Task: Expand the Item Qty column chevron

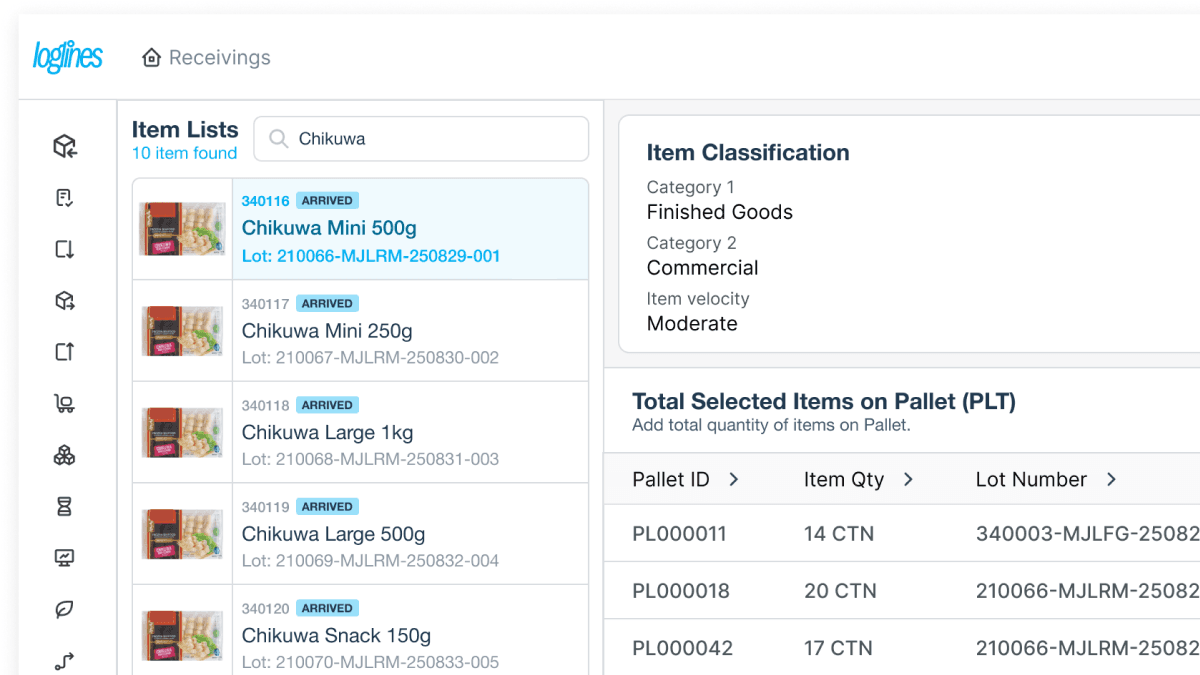Action: point(908,480)
